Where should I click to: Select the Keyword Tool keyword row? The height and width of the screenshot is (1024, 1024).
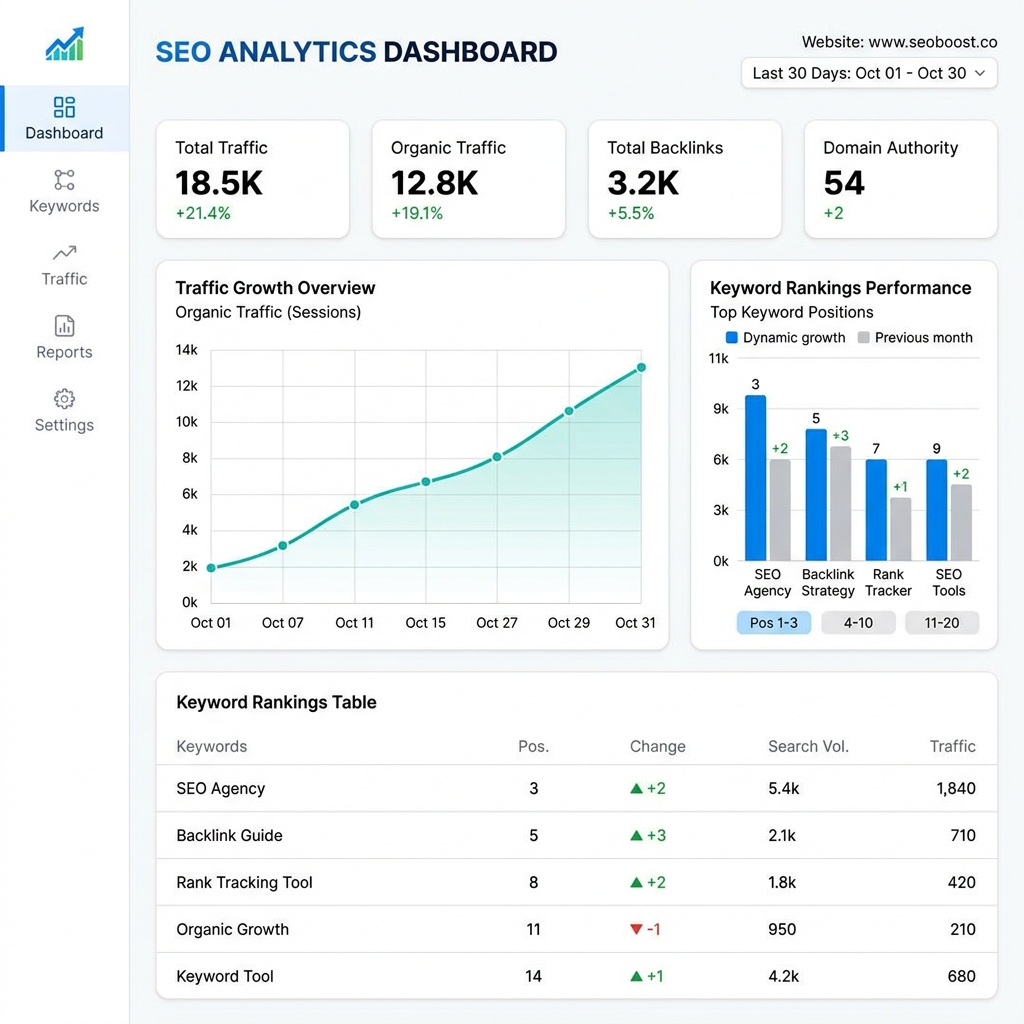tap(577, 976)
